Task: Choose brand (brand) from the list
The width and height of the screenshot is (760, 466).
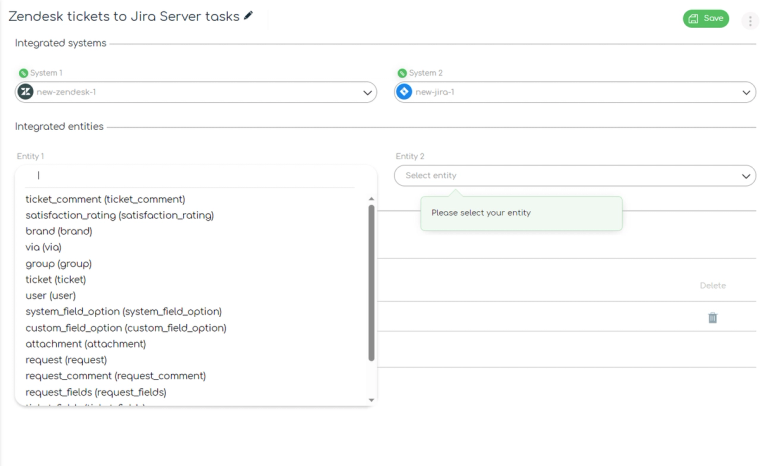Action: [x=59, y=231]
